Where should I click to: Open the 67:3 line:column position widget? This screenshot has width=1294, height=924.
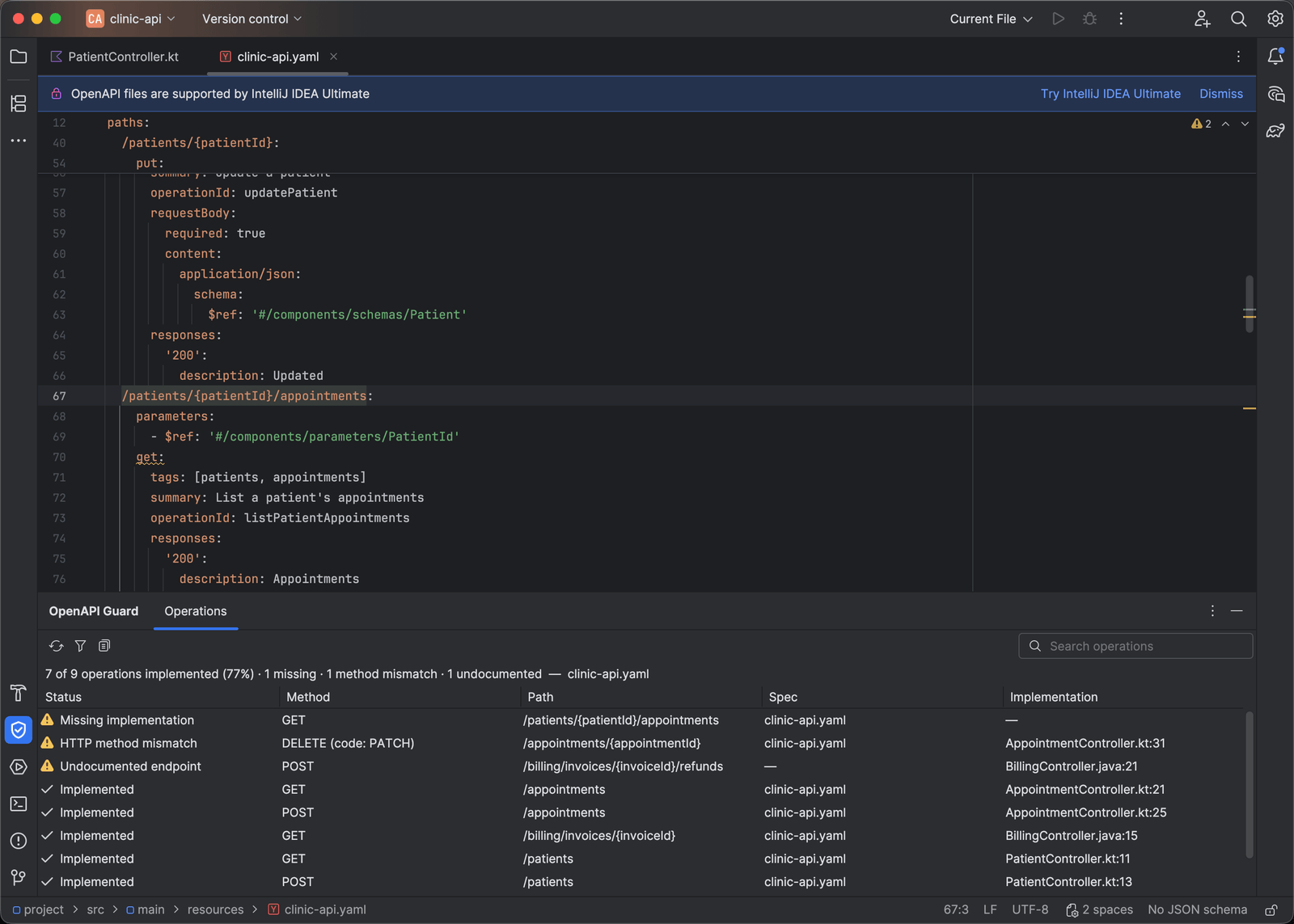pos(956,910)
